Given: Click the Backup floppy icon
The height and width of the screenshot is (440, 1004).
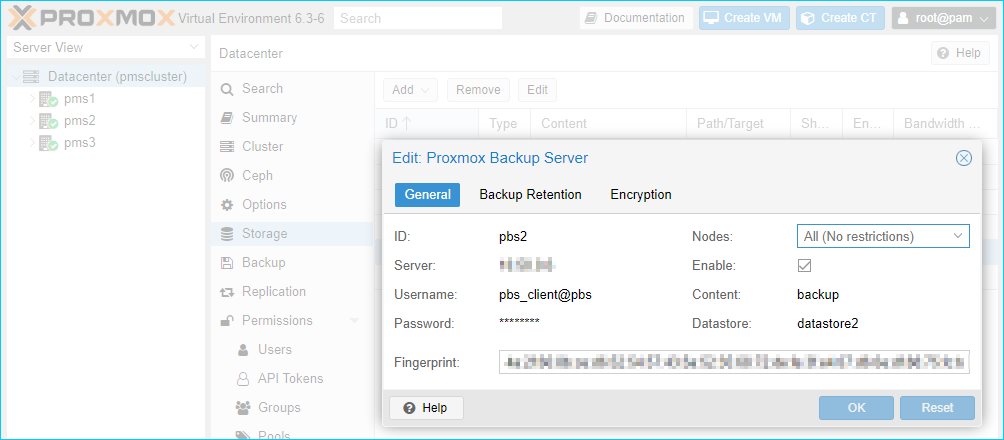Looking at the screenshot, I should [227, 263].
